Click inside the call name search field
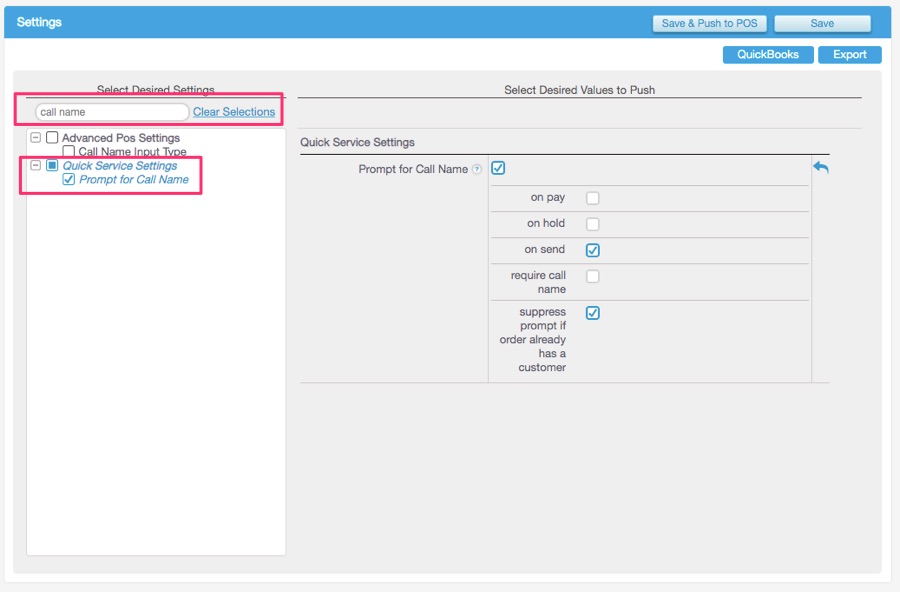This screenshot has height=592, width=900. point(110,111)
